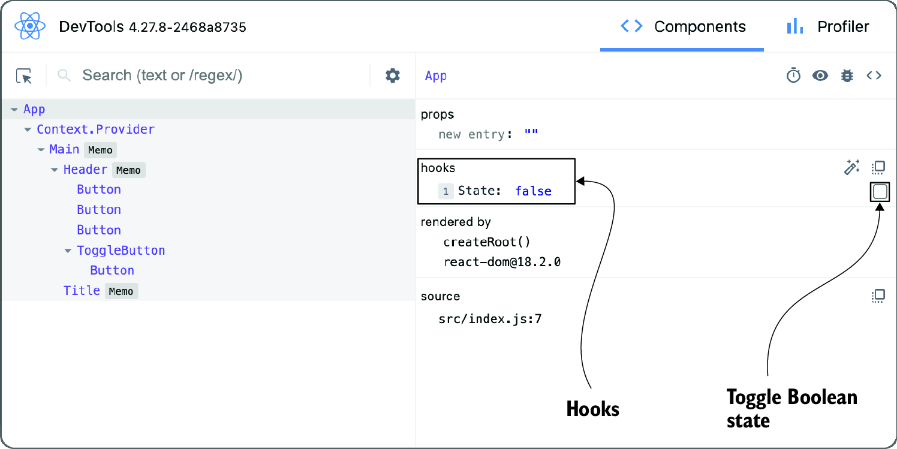Click the props section heading
This screenshot has width=897, height=449.
pyautogui.click(x=437, y=114)
